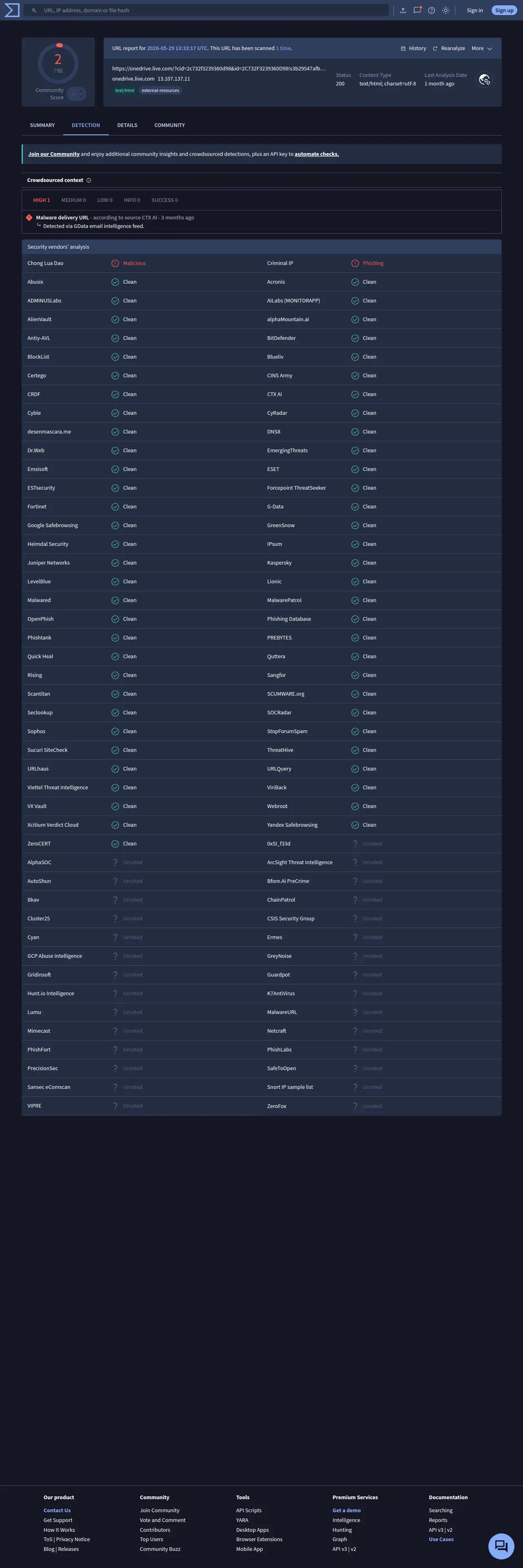Viewport: 523px width, 1568px height.
Task: Click the Clean check icon for Webroot
Action: click(355, 806)
